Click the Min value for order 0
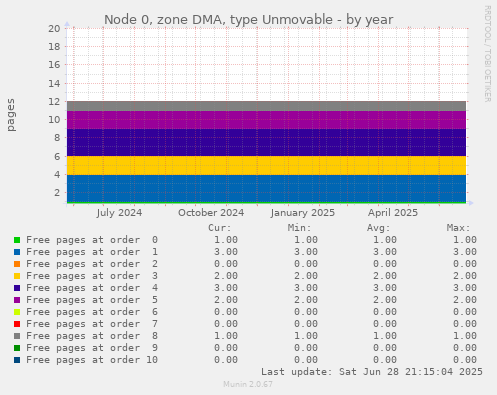 306,240
